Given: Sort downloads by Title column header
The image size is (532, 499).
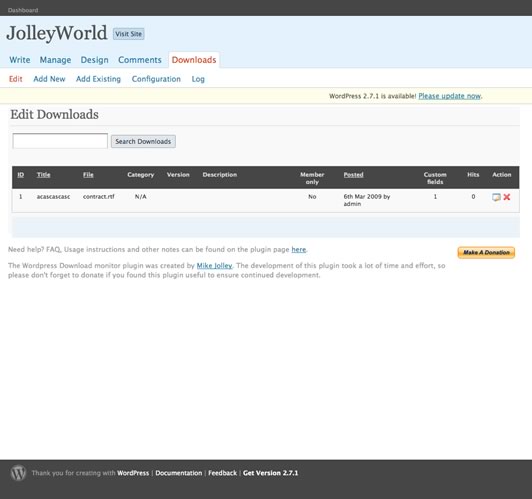Looking at the screenshot, I should point(43,175).
